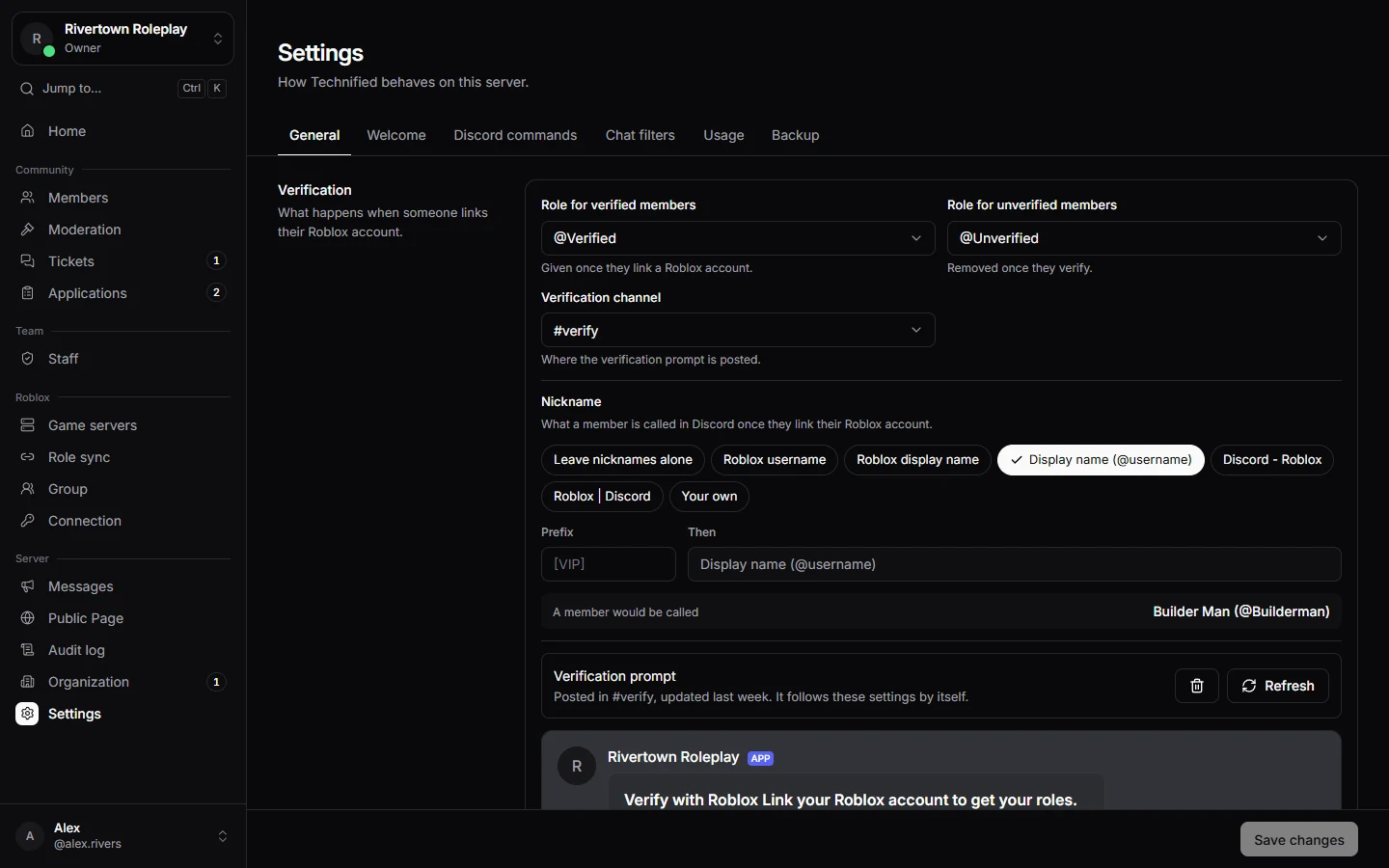
Task: Select the Roblox display name option
Action: pyautogui.click(x=917, y=460)
